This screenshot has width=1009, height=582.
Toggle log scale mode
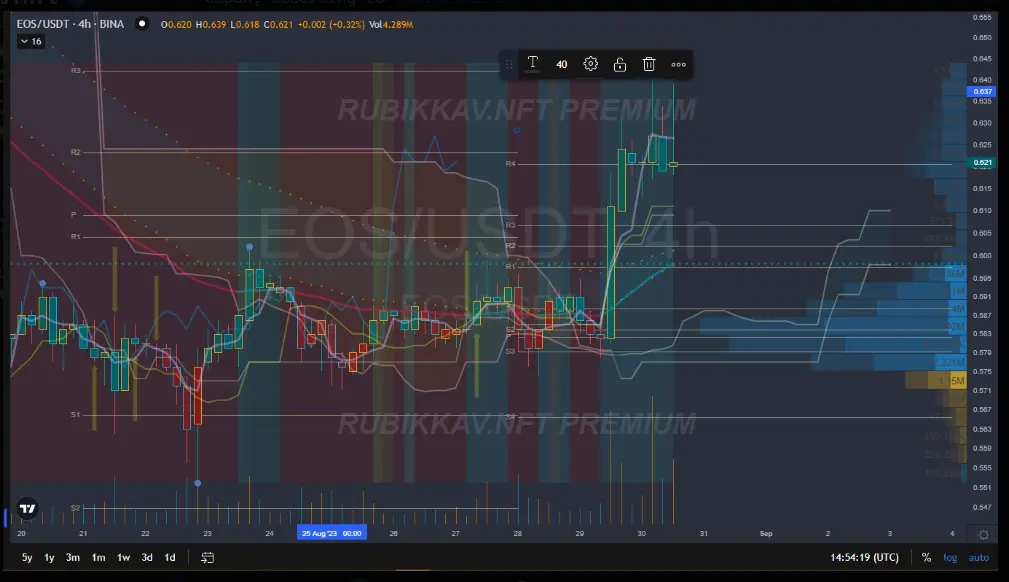point(950,558)
